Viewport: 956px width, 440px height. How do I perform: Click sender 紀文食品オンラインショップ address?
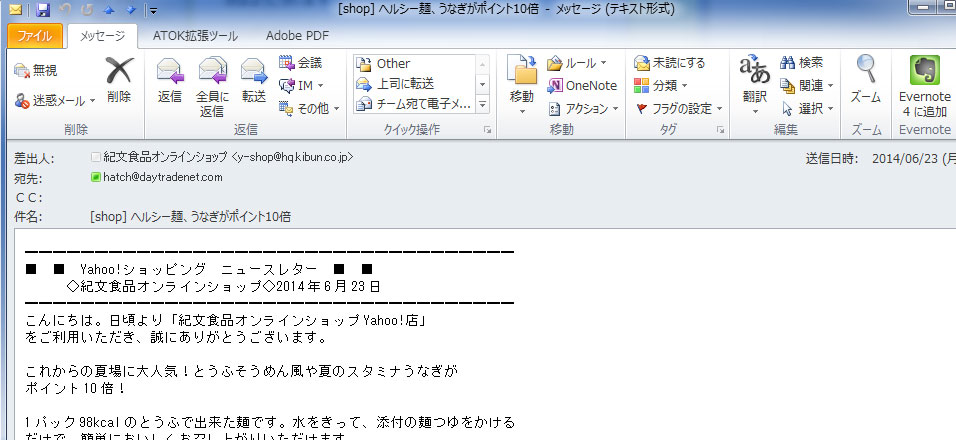(229, 157)
